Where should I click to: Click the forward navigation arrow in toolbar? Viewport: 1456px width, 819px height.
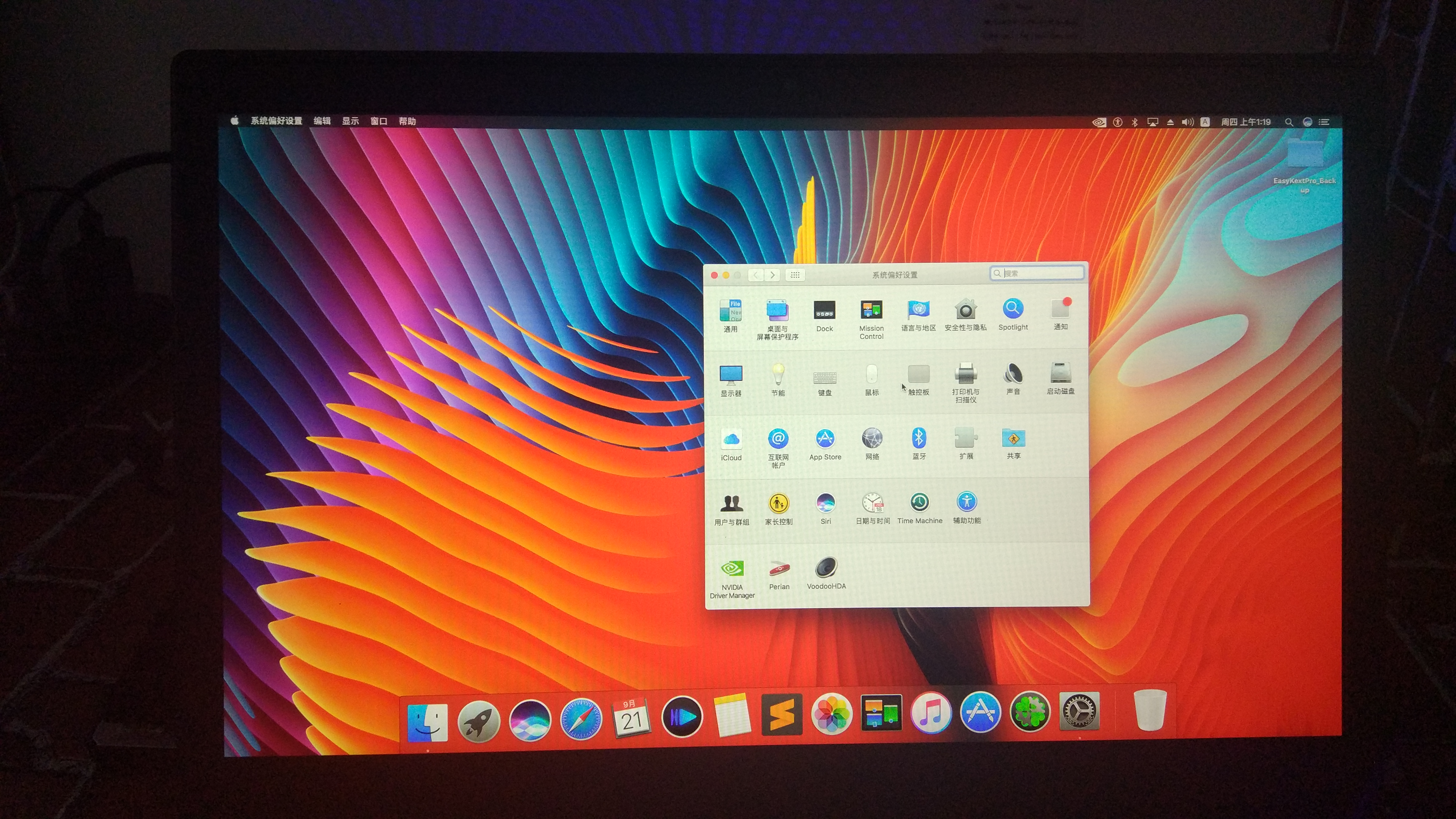tap(772, 275)
